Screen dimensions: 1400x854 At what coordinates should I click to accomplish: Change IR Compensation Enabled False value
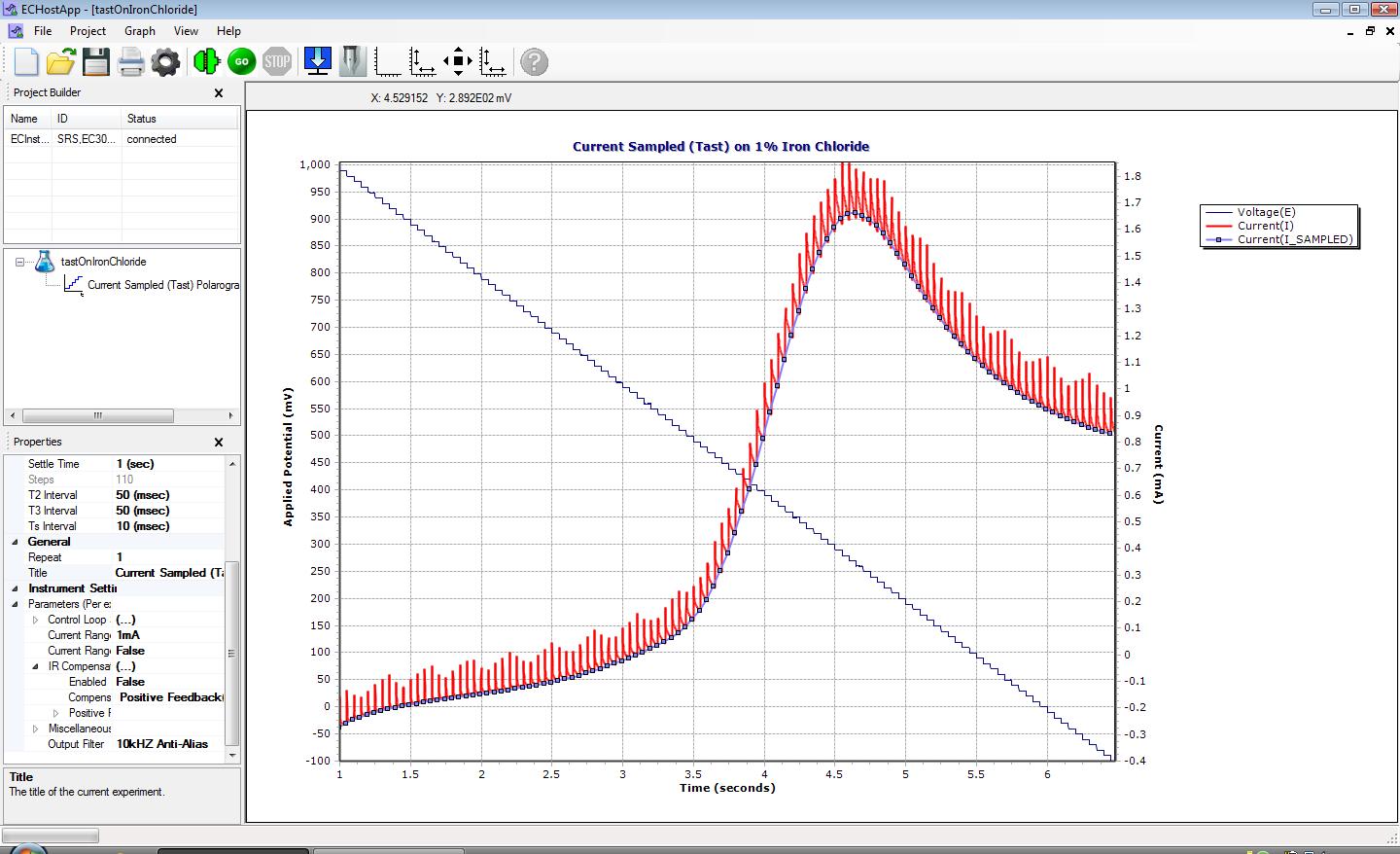point(169,682)
